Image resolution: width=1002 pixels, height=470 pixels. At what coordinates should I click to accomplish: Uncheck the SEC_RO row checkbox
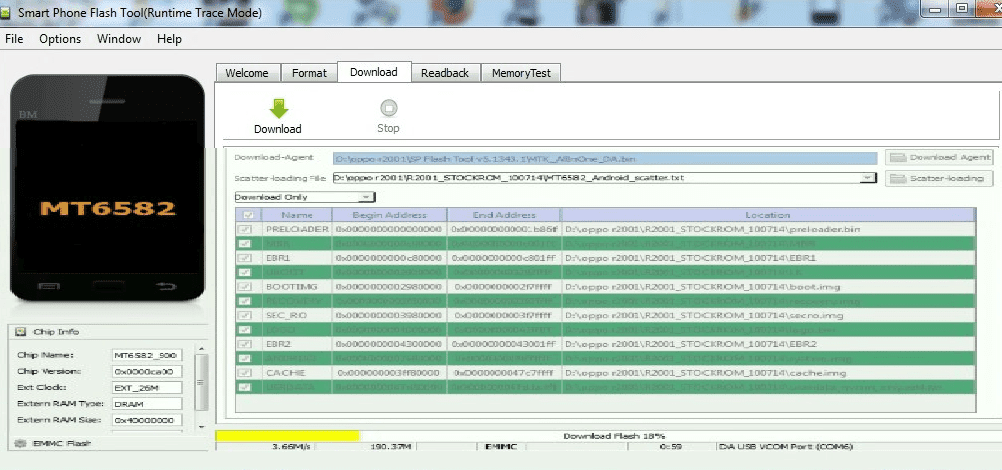tap(245, 315)
